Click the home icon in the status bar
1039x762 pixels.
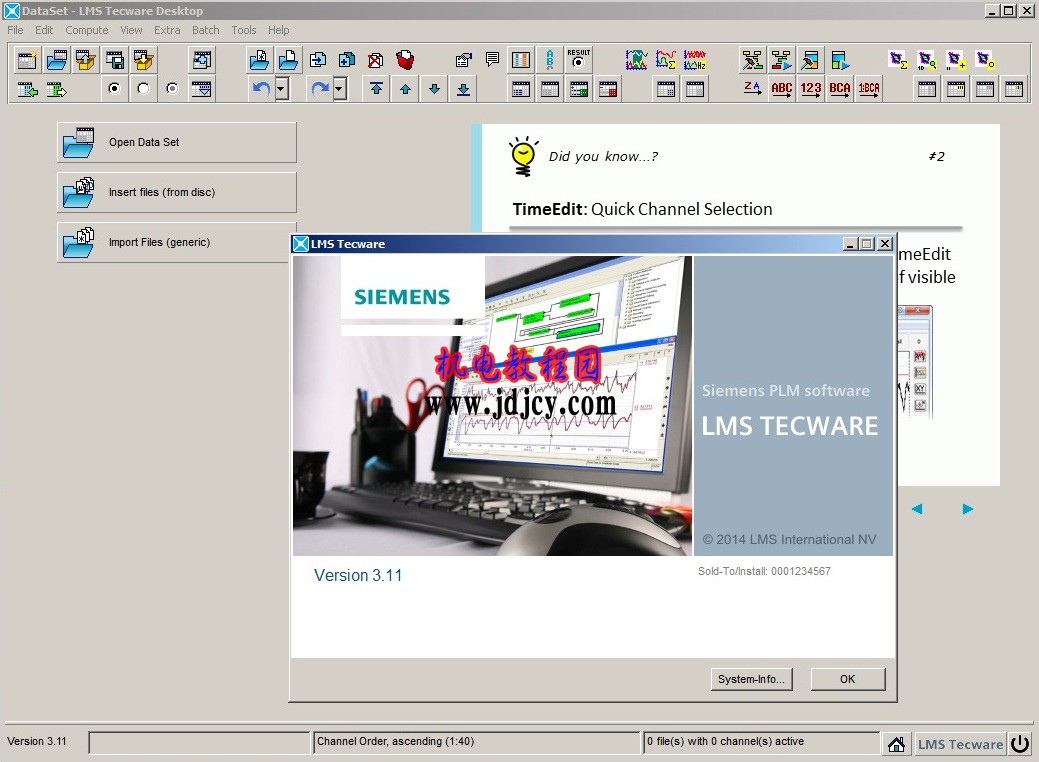pos(897,744)
